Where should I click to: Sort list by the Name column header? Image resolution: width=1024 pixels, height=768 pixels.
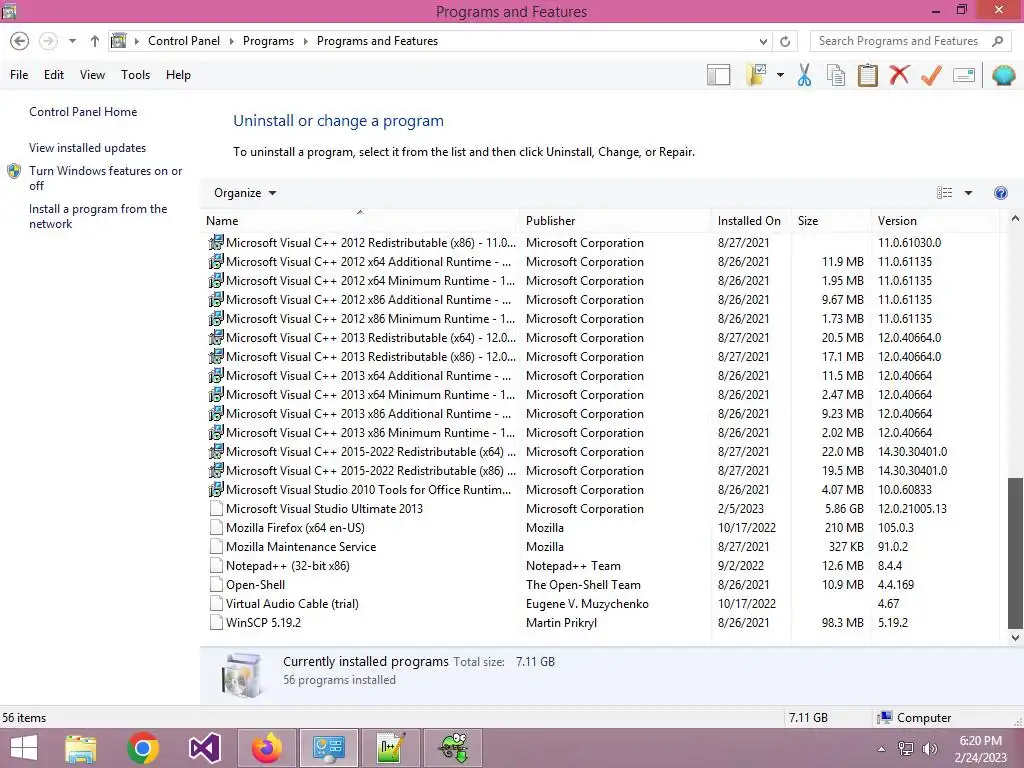pyautogui.click(x=360, y=221)
